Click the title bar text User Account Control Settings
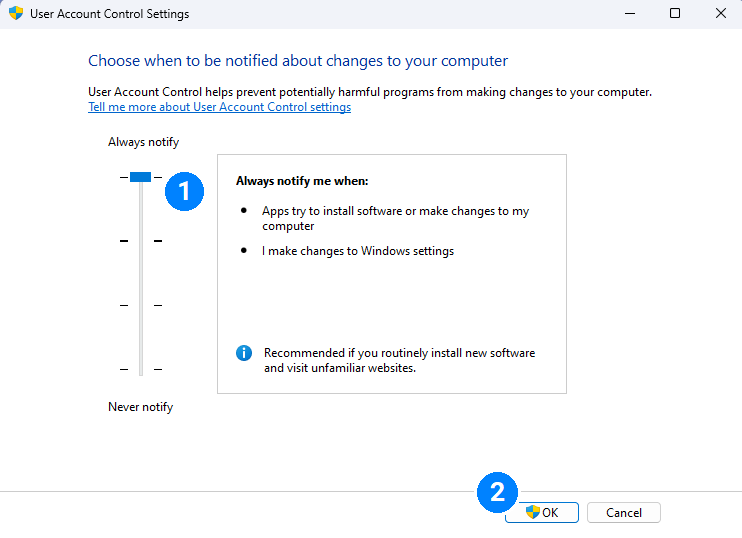 pyautogui.click(x=110, y=14)
